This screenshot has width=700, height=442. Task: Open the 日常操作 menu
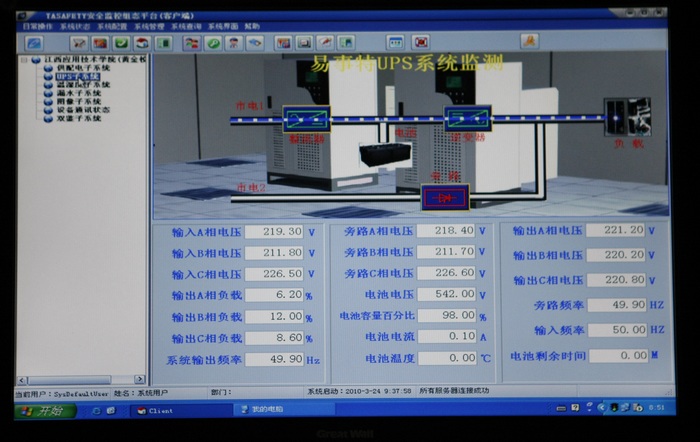[38, 27]
